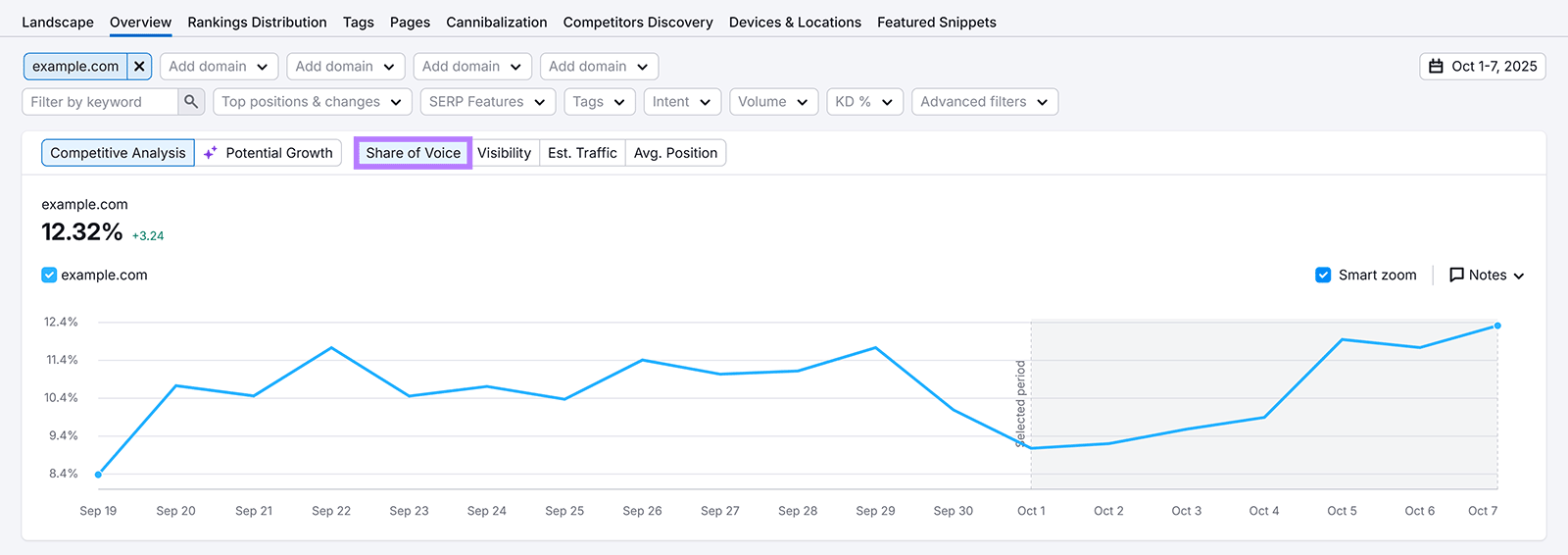Expand the Top positions & changes filter
1568x555 pixels.
[311, 102]
